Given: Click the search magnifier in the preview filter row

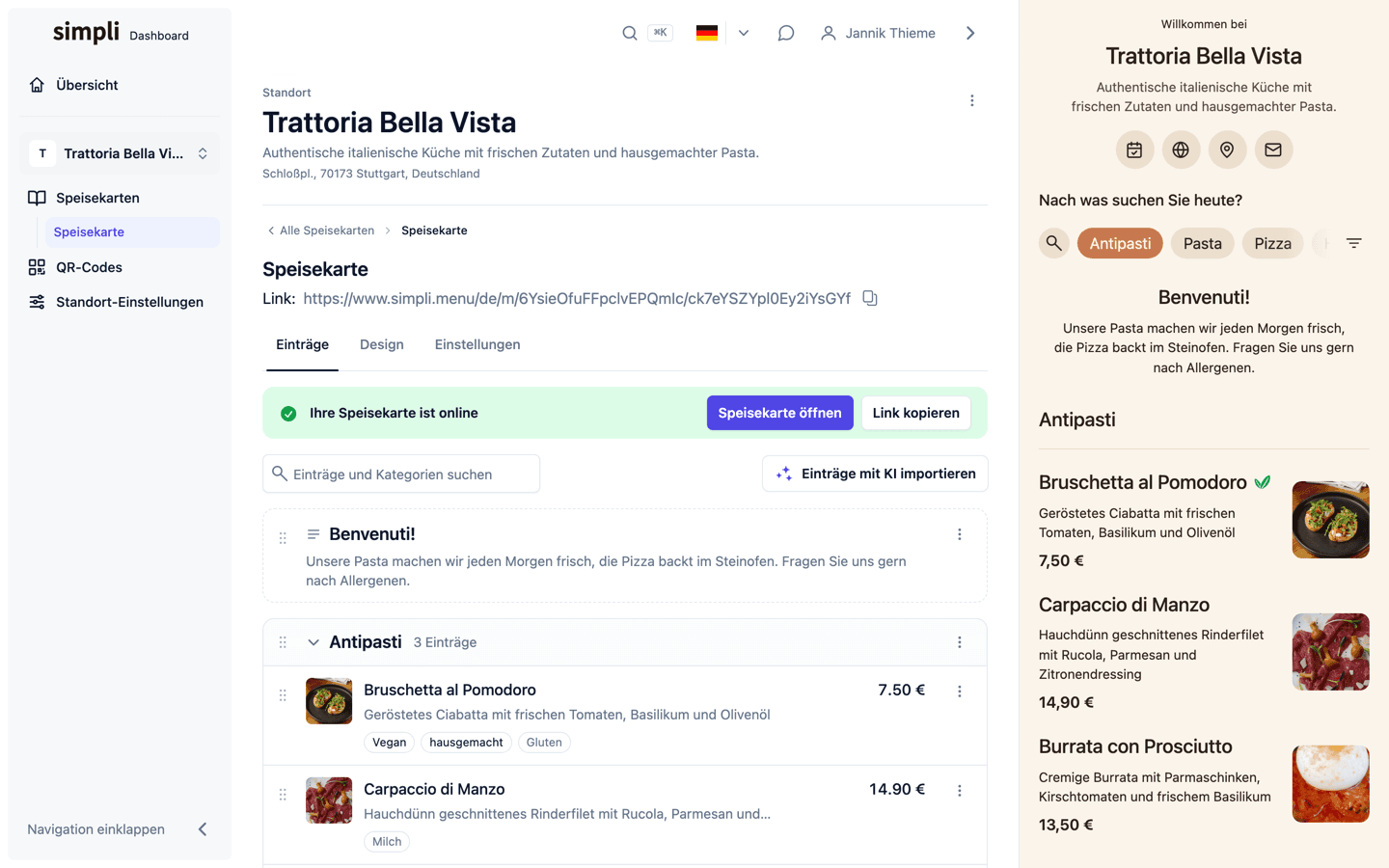Looking at the screenshot, I should tap(1054, 243).
